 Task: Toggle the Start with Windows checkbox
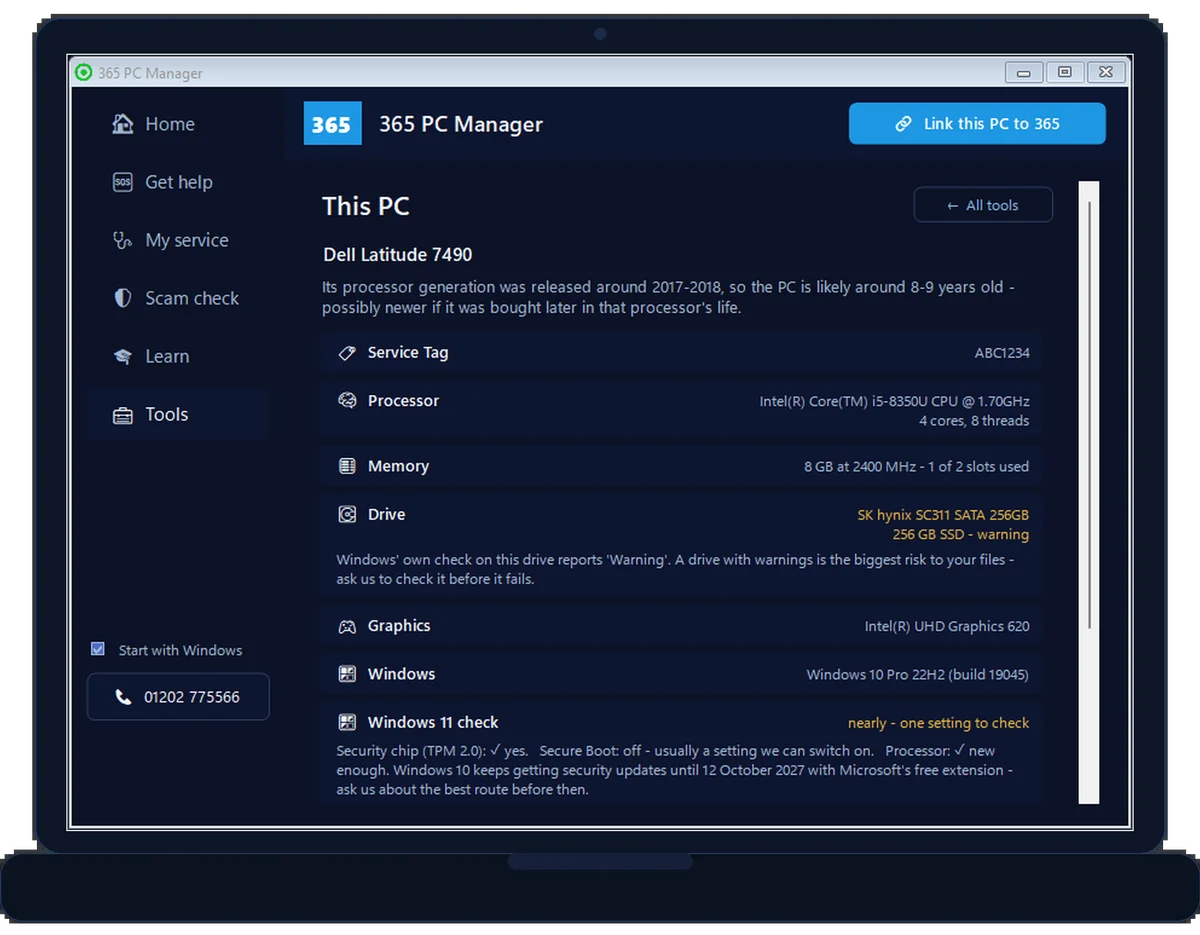(98, 649)
